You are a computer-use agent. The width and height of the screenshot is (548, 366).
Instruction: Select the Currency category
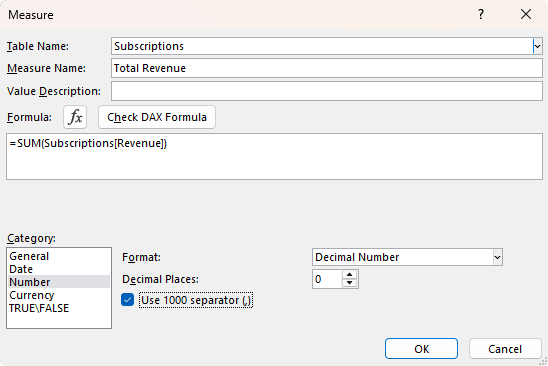coord(59,295)
